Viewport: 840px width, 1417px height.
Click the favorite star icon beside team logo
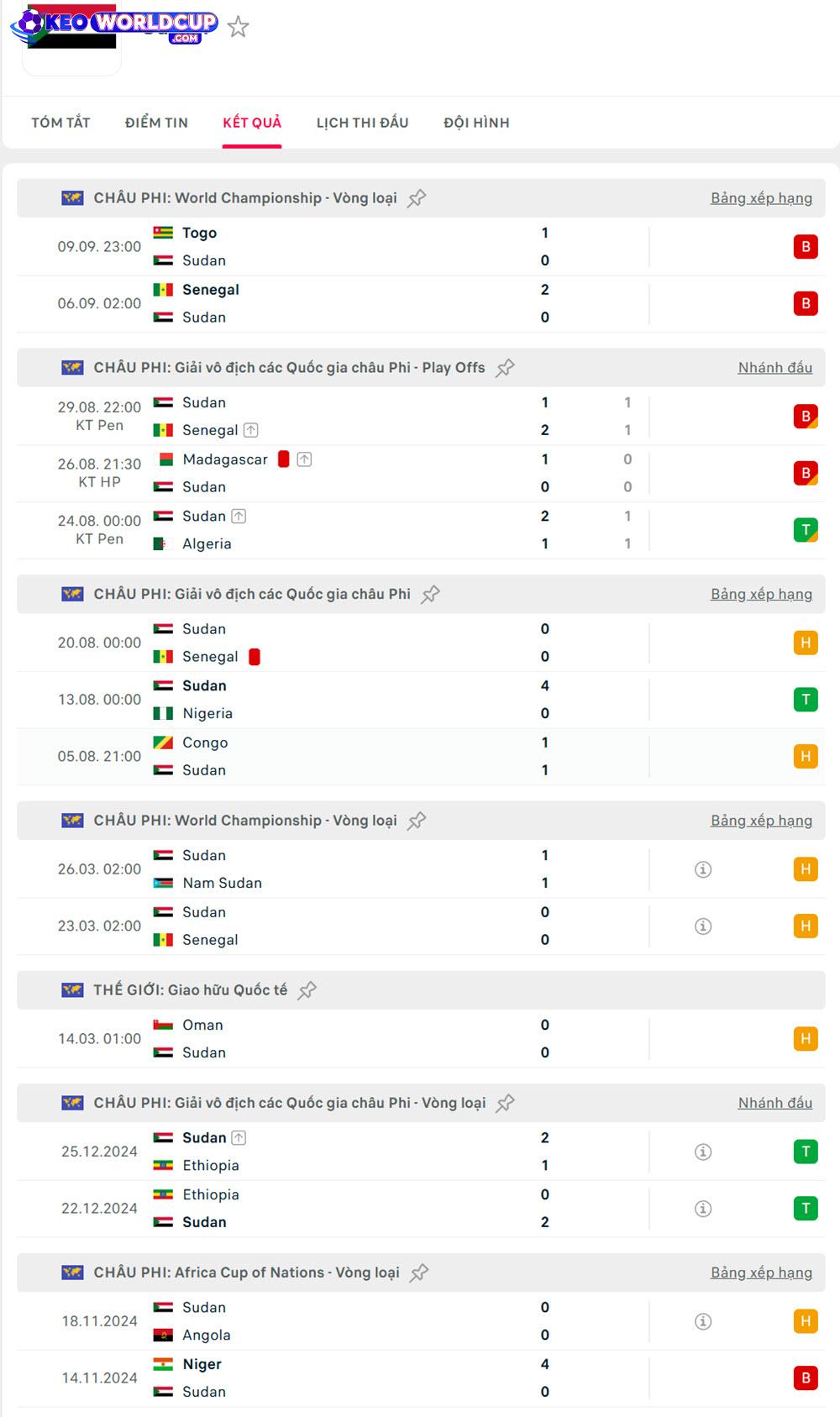tap(239, 27)
